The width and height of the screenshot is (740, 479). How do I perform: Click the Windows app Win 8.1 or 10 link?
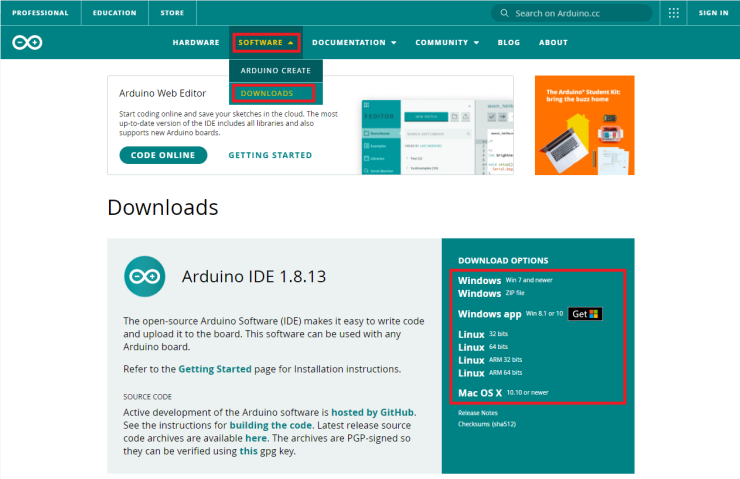[x=510, y=314]
